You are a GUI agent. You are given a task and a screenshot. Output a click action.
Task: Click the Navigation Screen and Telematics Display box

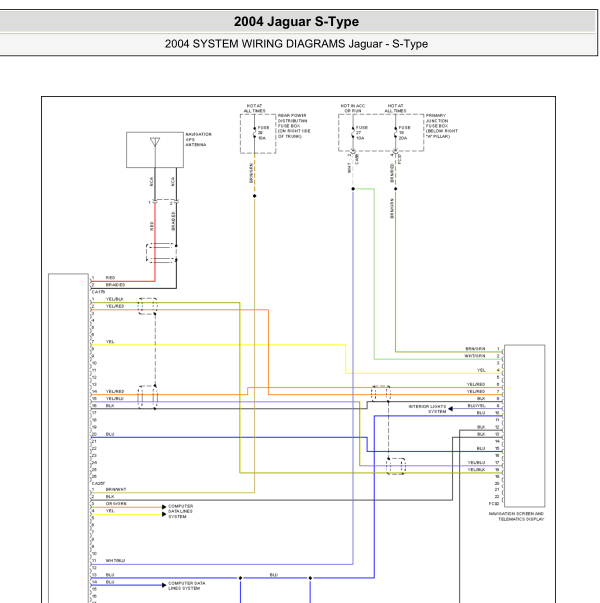click(524, 426)
